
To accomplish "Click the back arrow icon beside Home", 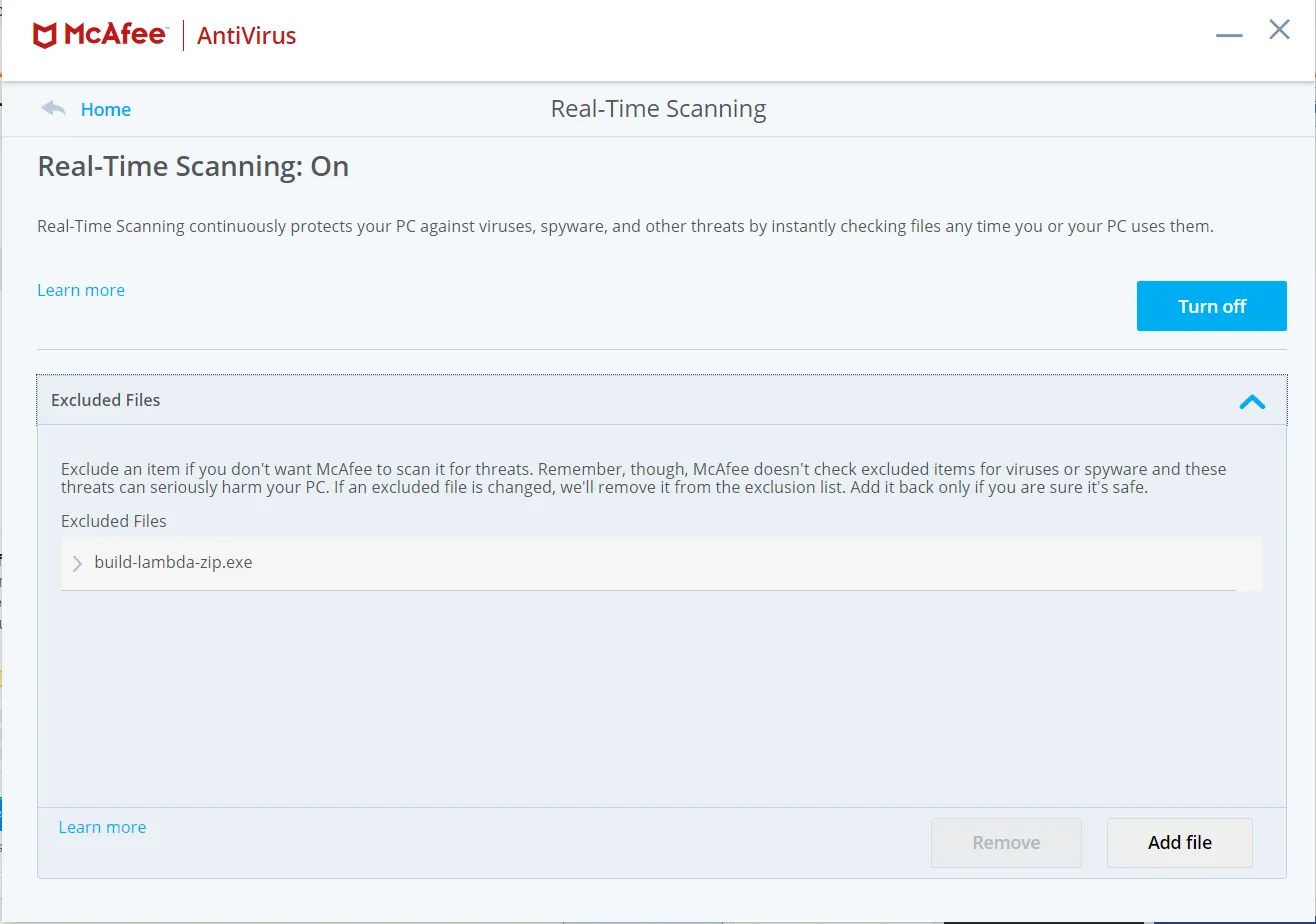I will [x=53, y=108].
